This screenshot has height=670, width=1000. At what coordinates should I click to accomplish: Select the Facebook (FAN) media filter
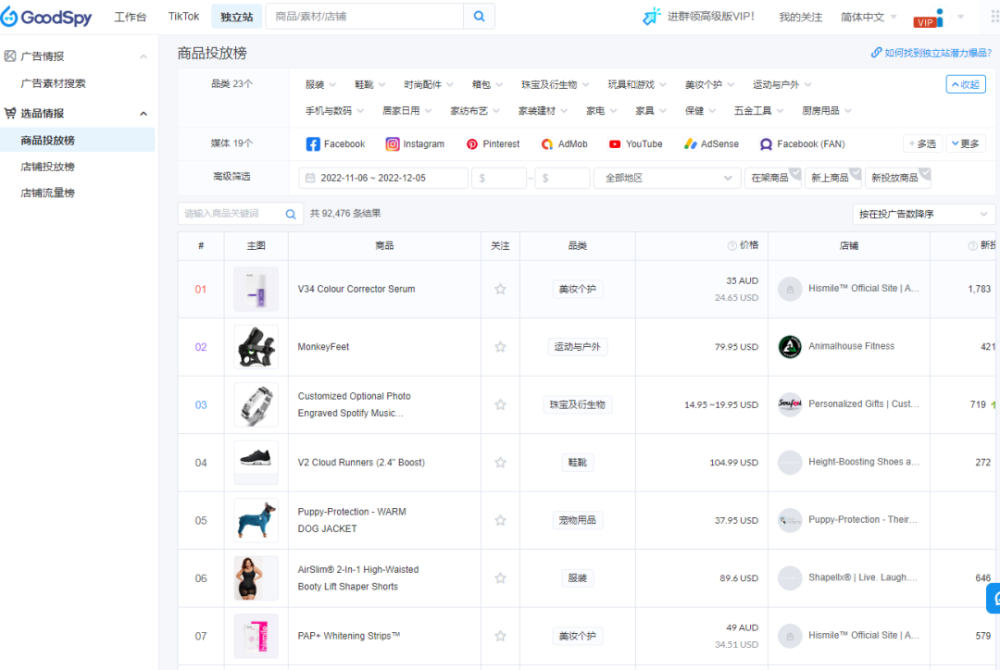(x=802, y=144)
